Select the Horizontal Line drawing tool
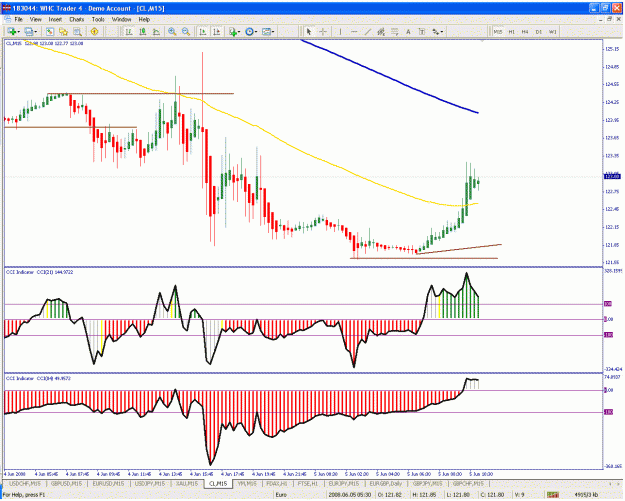The image size is (625, 501). click(x=354, y=31)
